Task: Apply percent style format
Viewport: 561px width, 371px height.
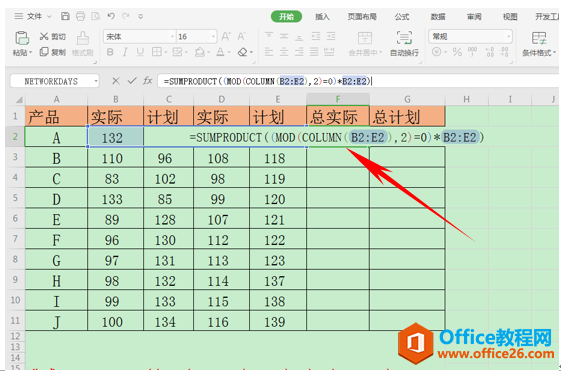Action: (457, 52)
